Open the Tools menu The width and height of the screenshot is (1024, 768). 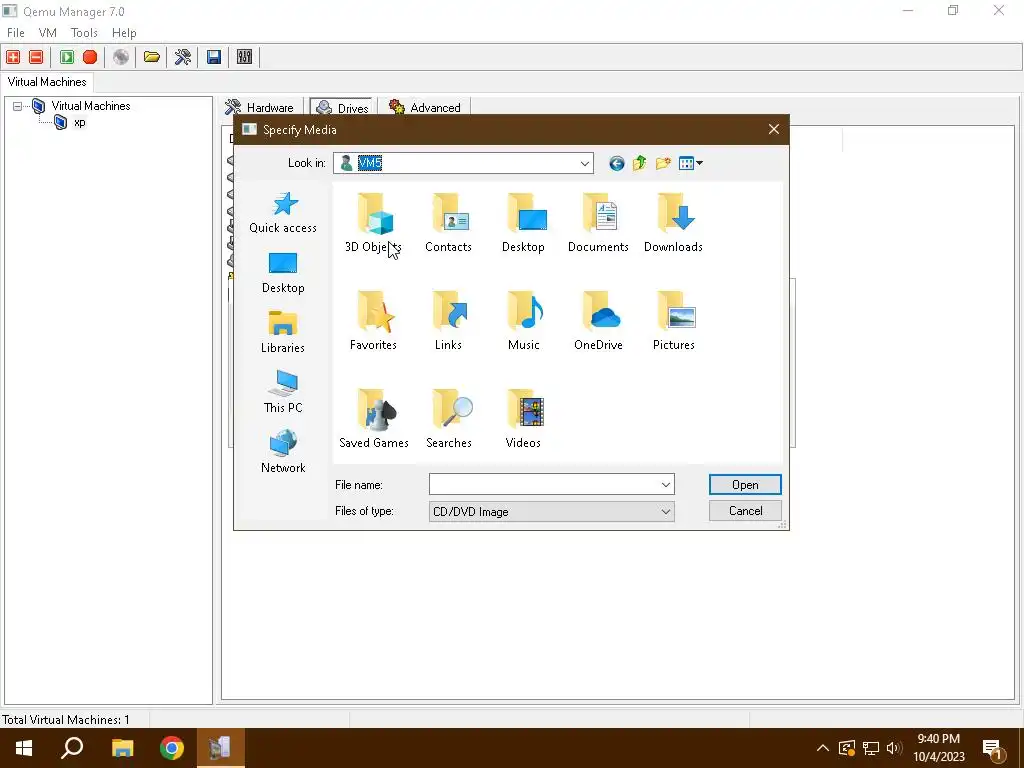click(x=84, y=33)
